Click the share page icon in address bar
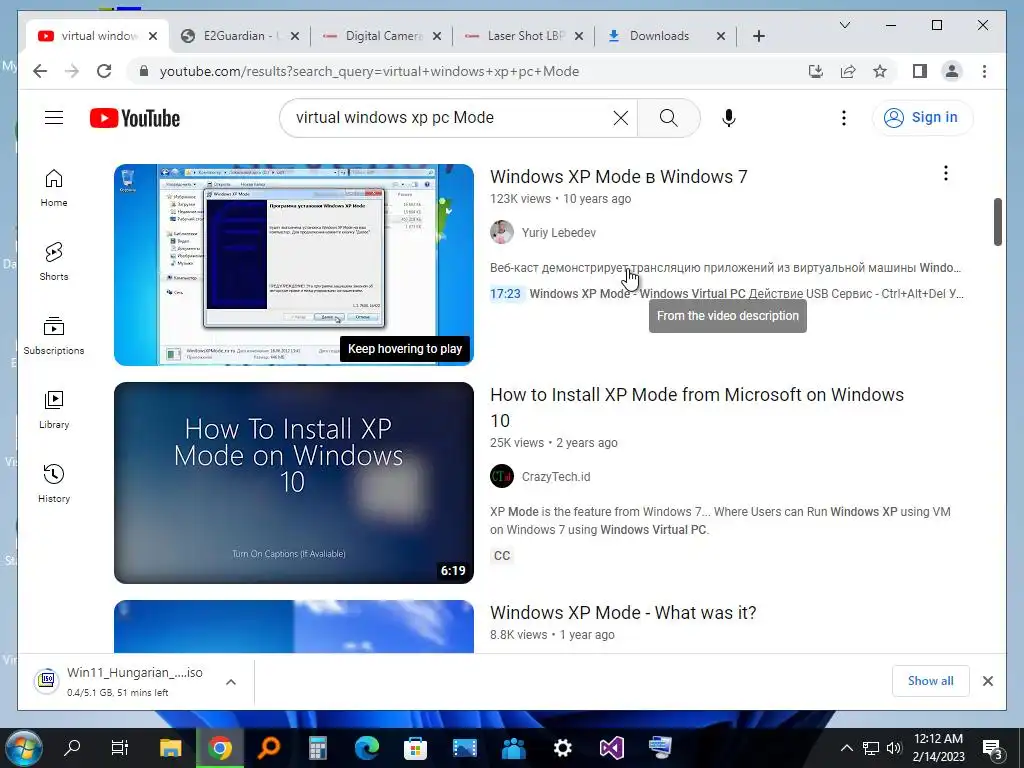1024x768 pixels. [x=848, y=71]
